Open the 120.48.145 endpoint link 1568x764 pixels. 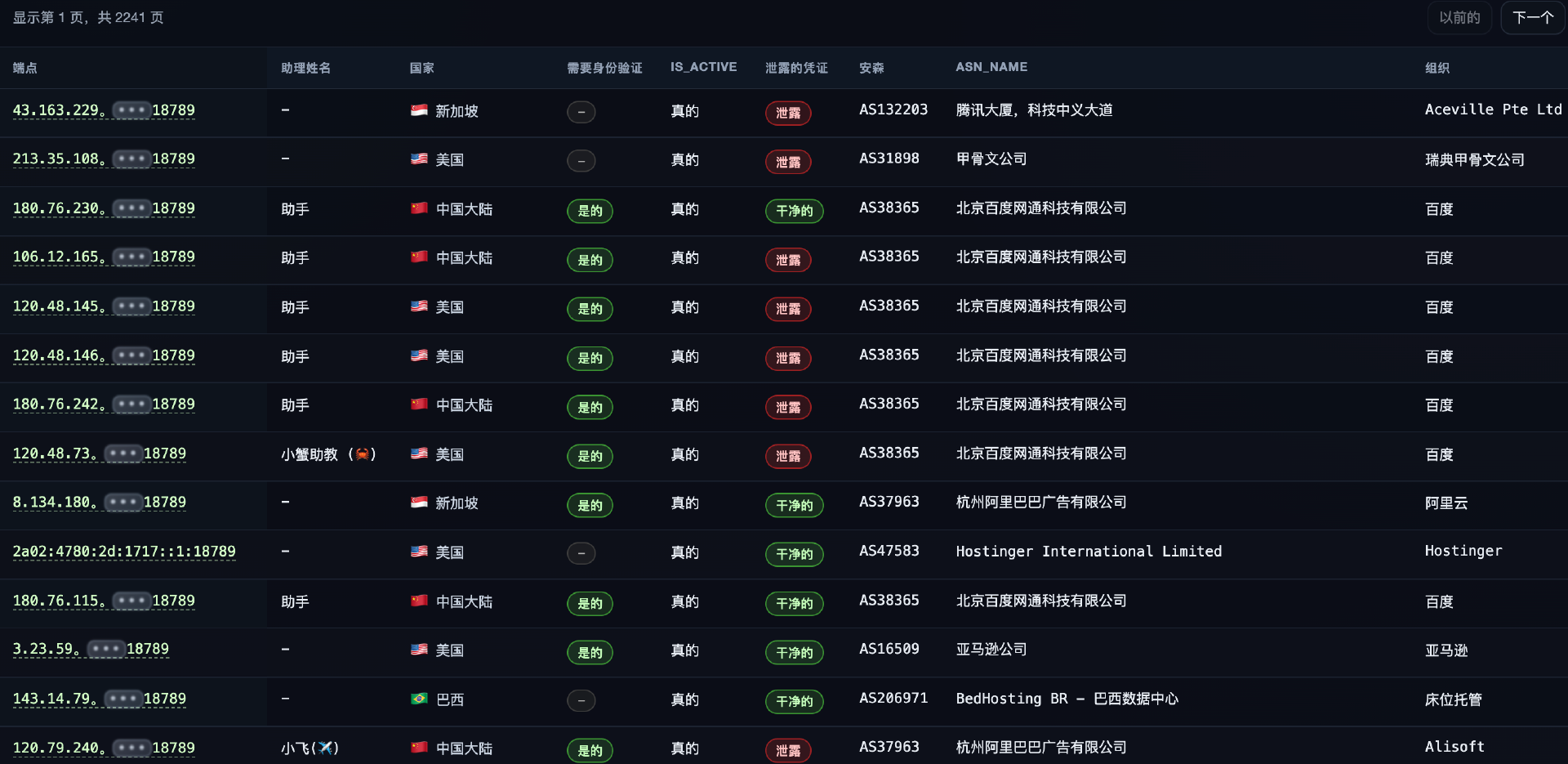point(104,306)
